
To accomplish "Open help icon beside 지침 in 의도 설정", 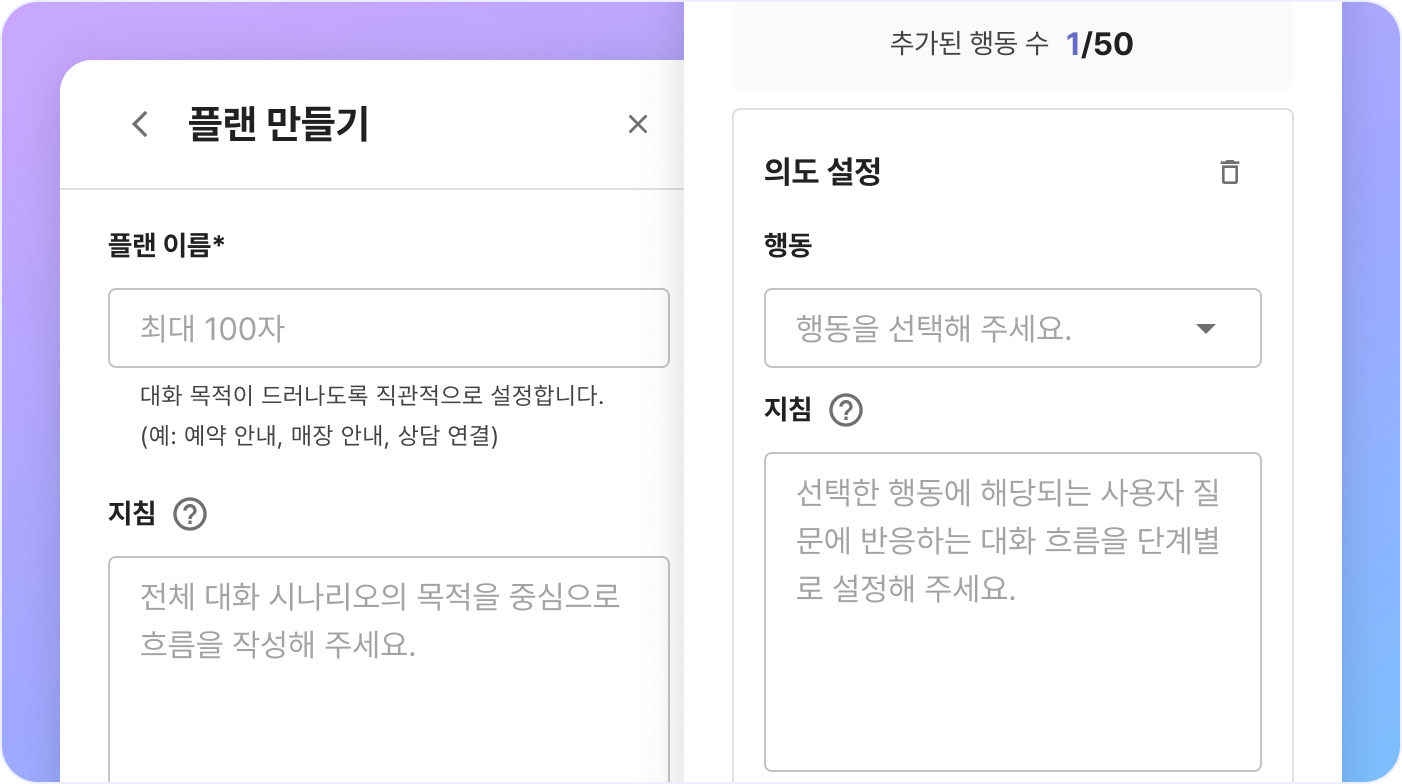I will click(x=846, y=410).
